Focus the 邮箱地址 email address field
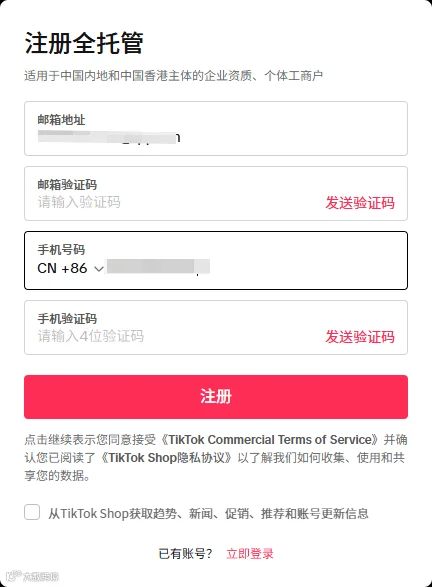 click(216, 128)
